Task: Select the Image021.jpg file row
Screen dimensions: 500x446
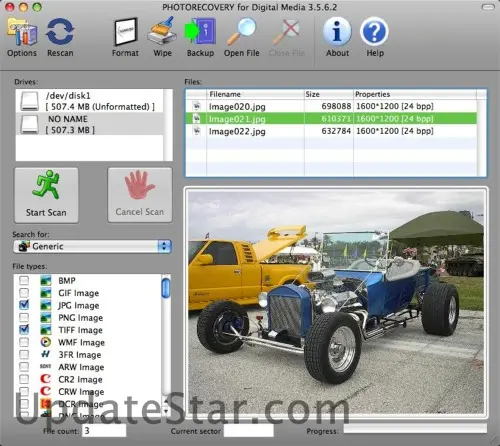Action: [331, 119]
